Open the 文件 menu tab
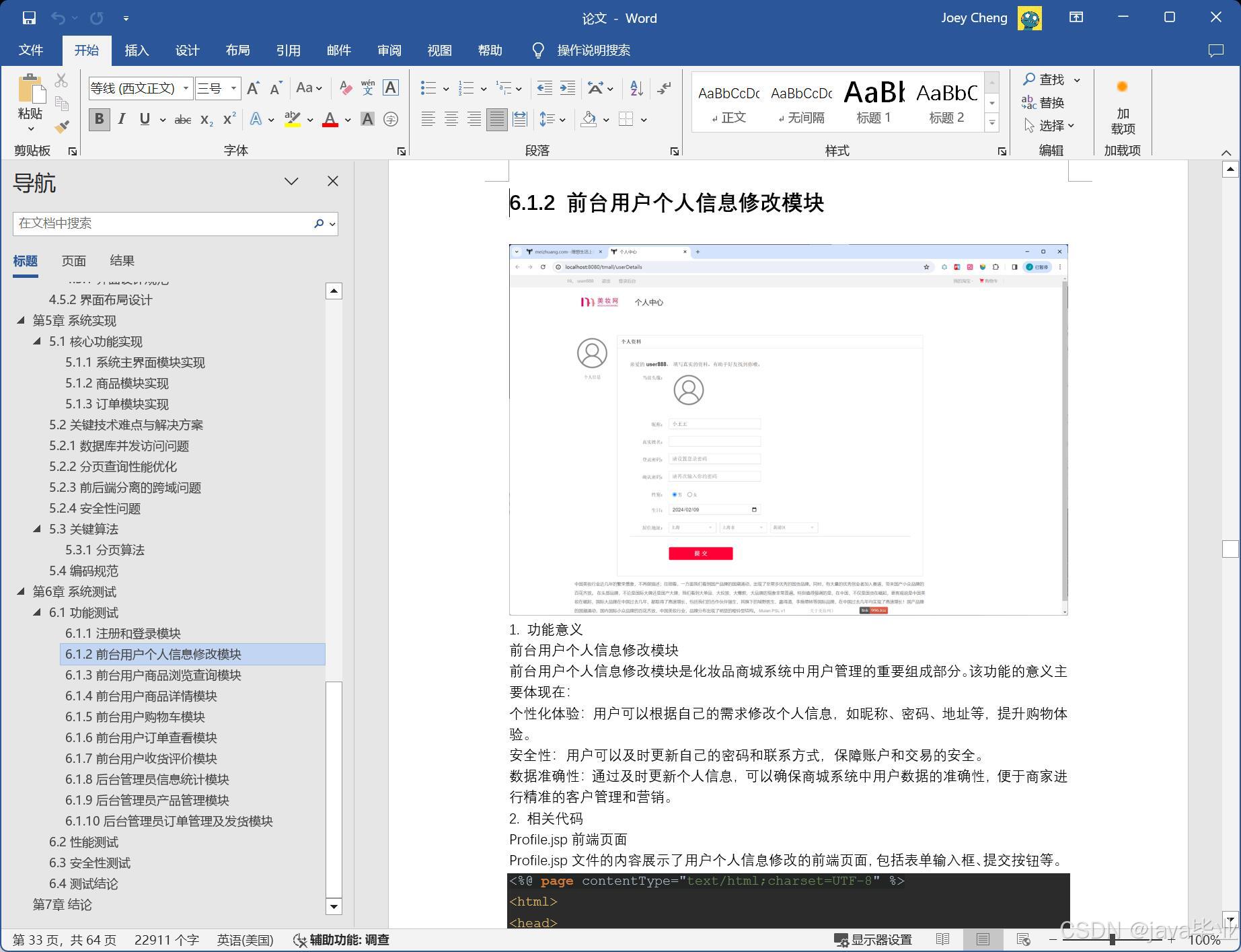This screenshot has width=1241, height=952. pos(31,50)
